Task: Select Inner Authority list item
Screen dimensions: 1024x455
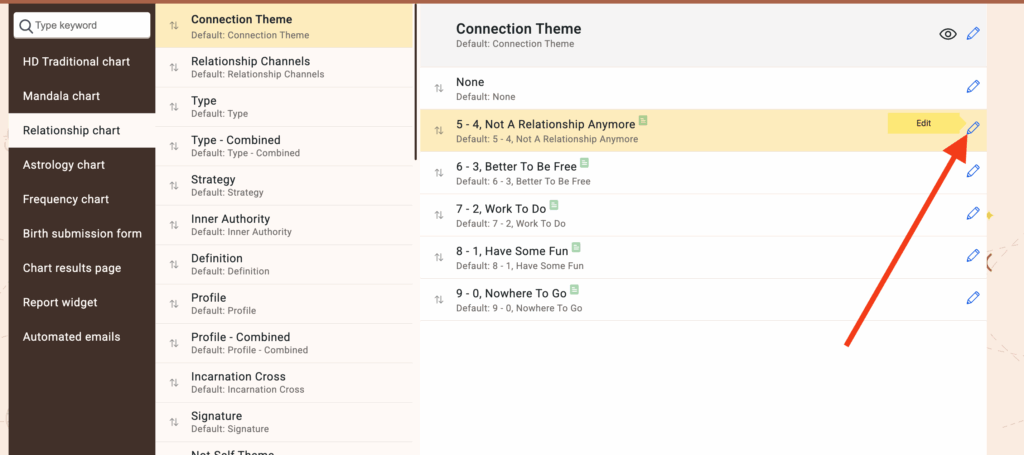Action: tap(231, 224)
